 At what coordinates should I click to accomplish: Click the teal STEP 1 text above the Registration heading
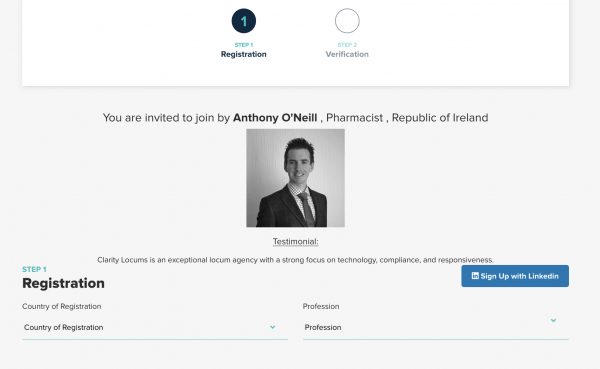pyautogui.click(x=34, y=269)
